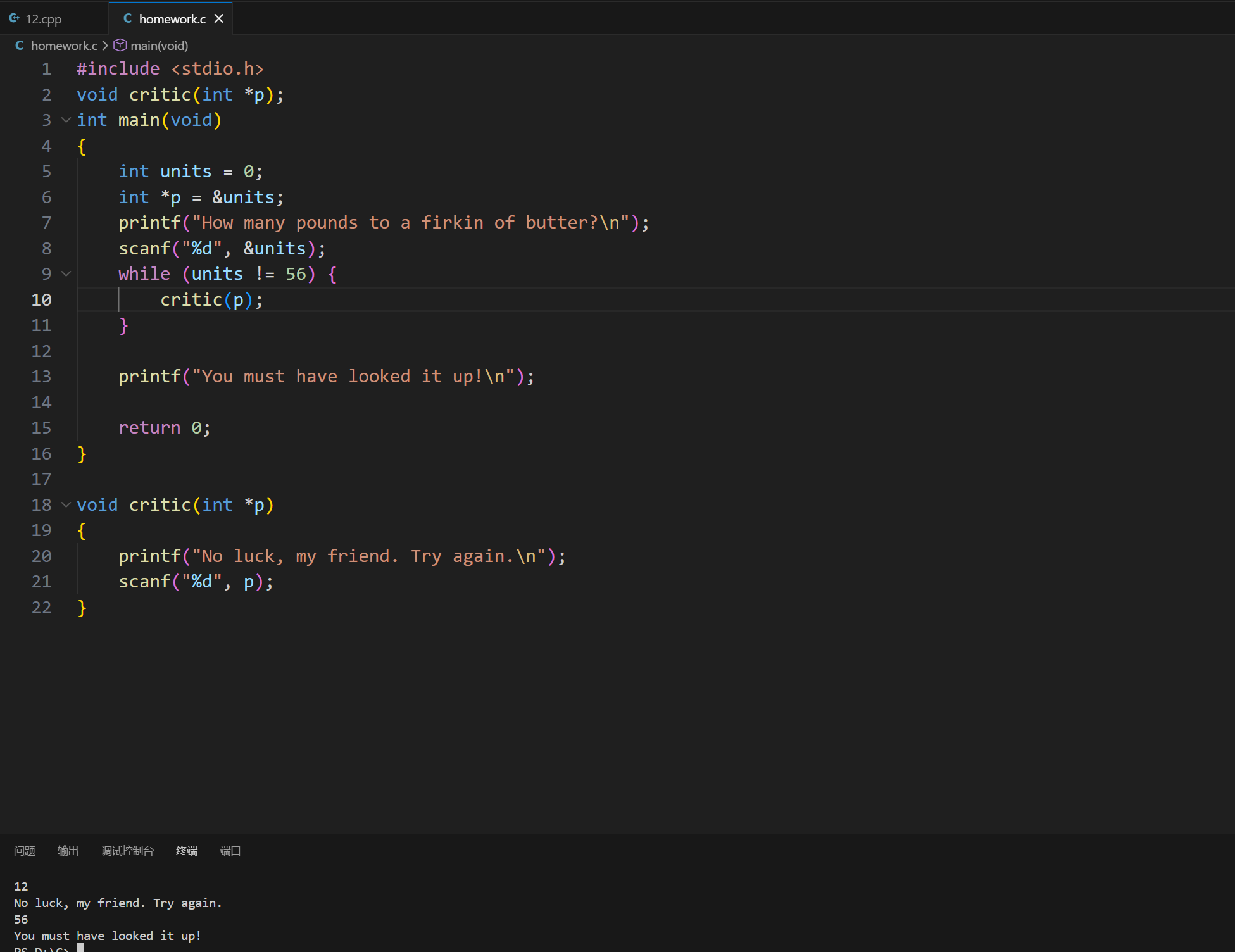Screen dimensions: 1235x952
Task: Click the C++ file icon on 12.cpp tab
Action: tap(14, 18)
